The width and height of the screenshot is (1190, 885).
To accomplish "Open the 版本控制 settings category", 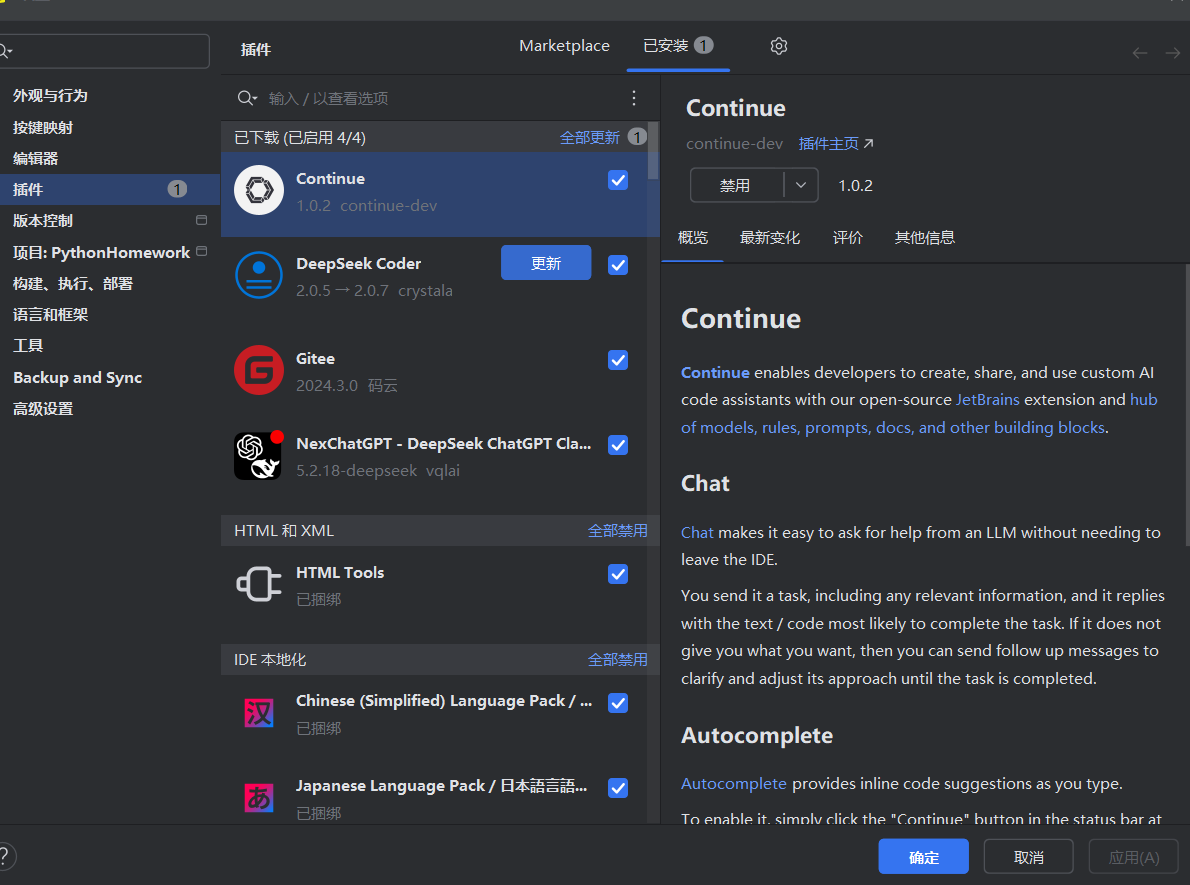I will [42, 220].
